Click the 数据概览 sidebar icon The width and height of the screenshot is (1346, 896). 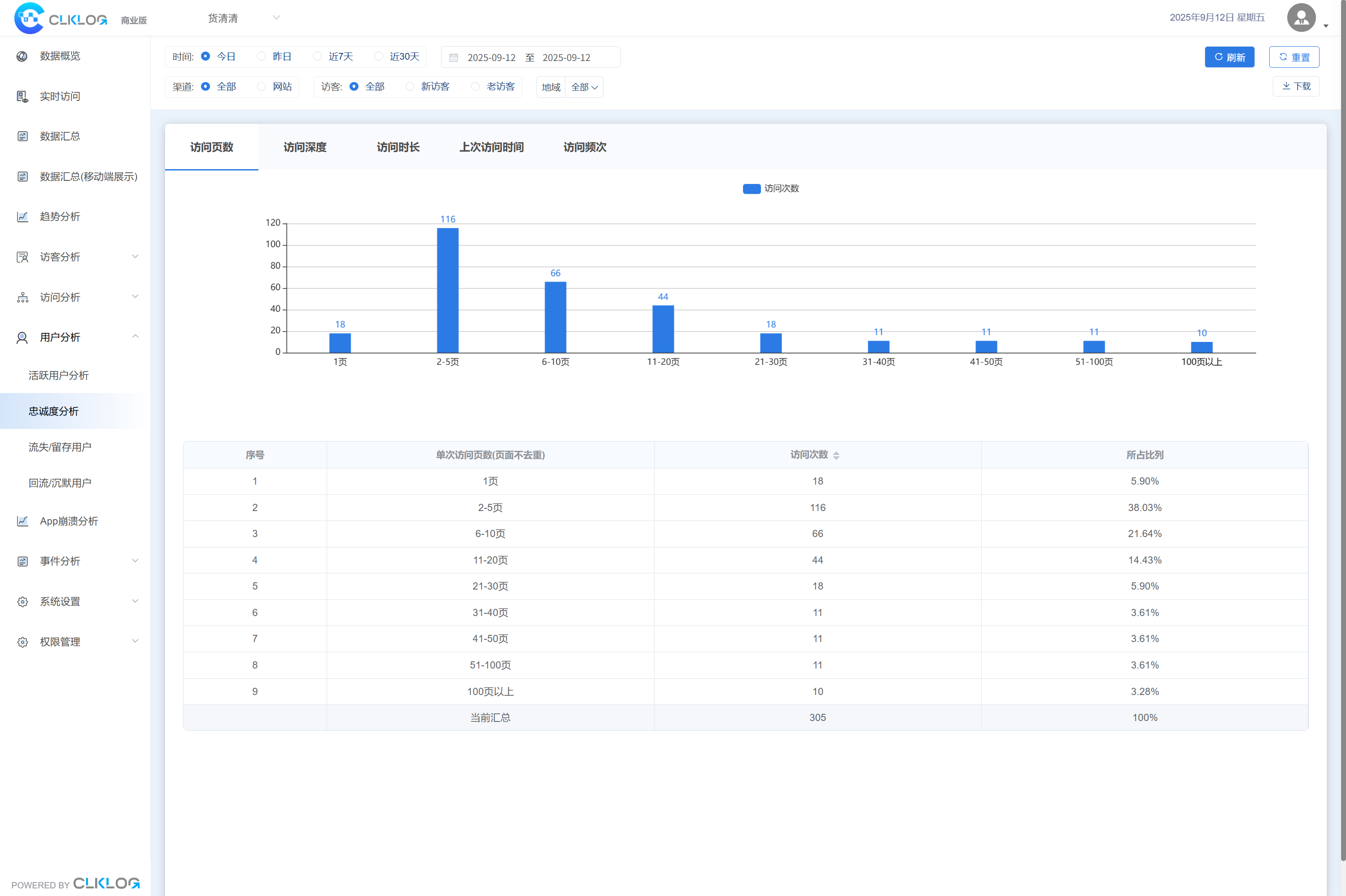(22, 56)
